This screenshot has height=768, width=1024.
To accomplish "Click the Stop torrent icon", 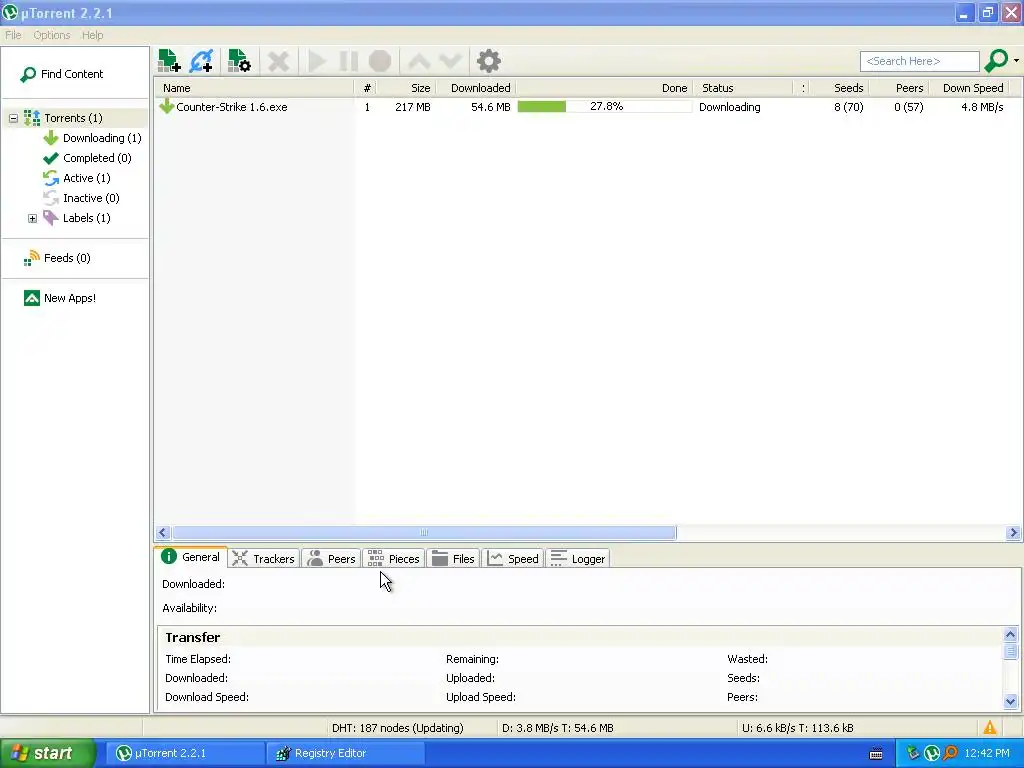I will [380, 61].
